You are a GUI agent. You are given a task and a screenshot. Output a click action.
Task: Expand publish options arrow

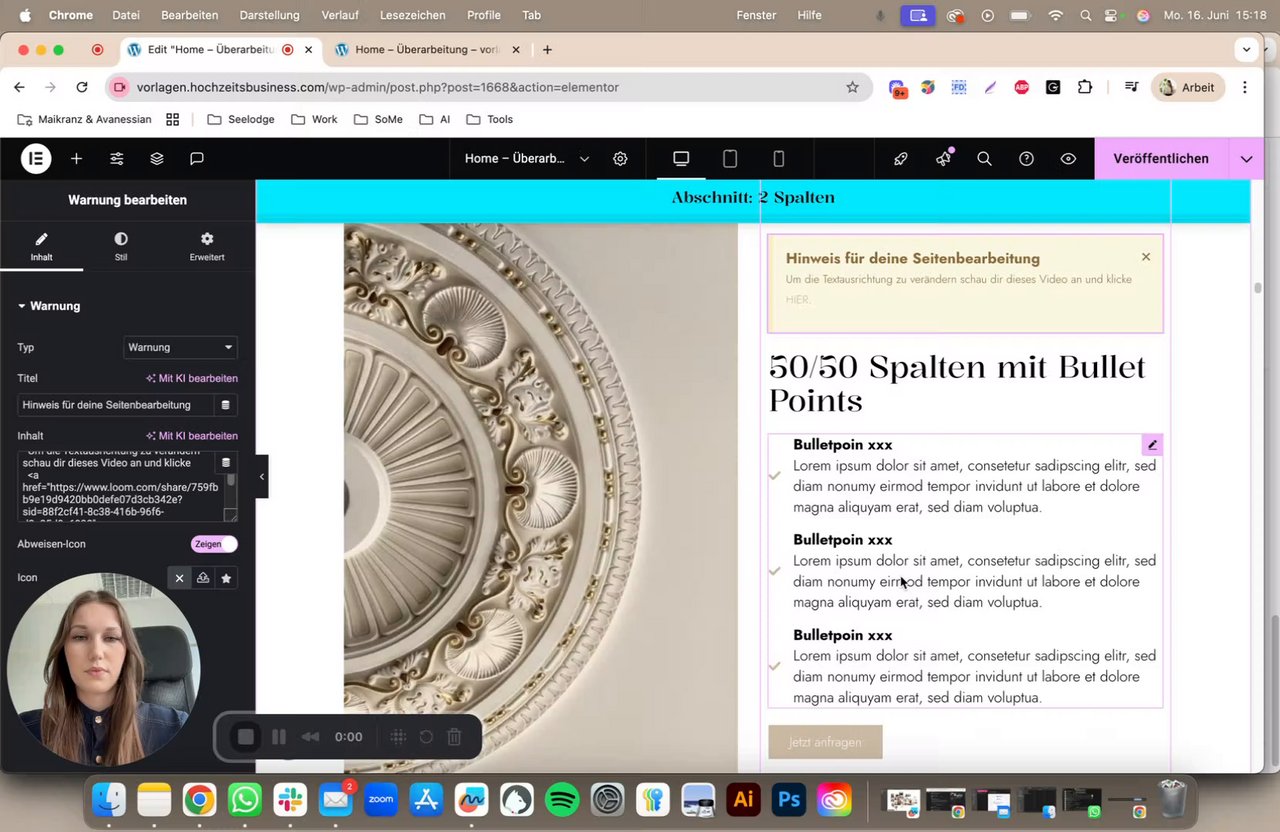pos(1246,158)
